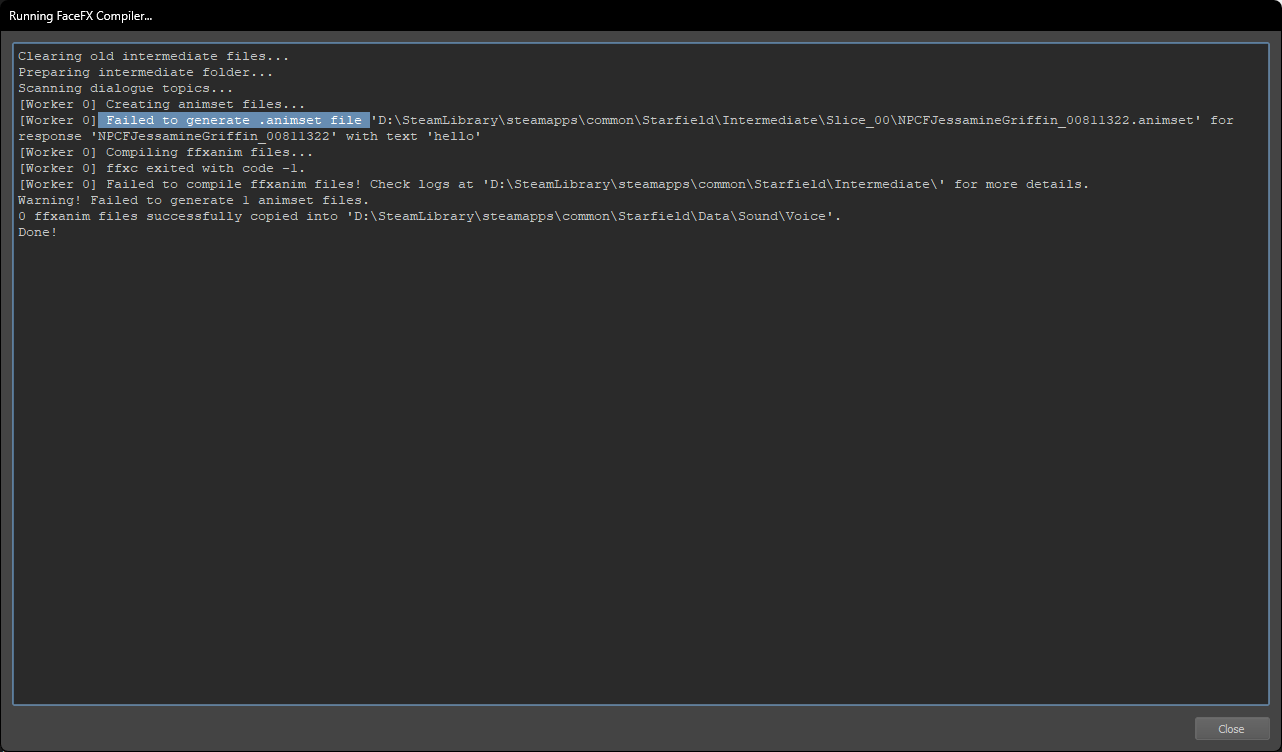This screenshot has height=752, width=1282.
Task: Click the line with text 'hello' response
Action: 250,136
